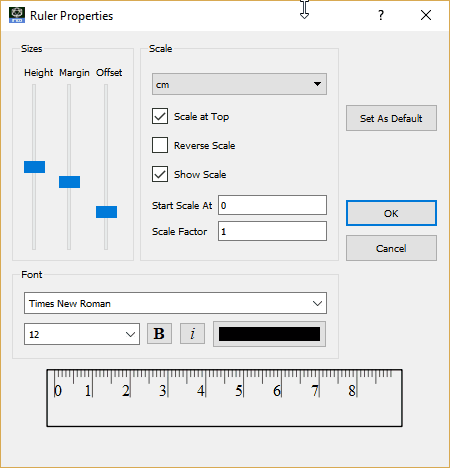This screenshot has width=450, height=468.
Task: Close the Ruler Properties dialog
Action: click(x=426, y=15)
